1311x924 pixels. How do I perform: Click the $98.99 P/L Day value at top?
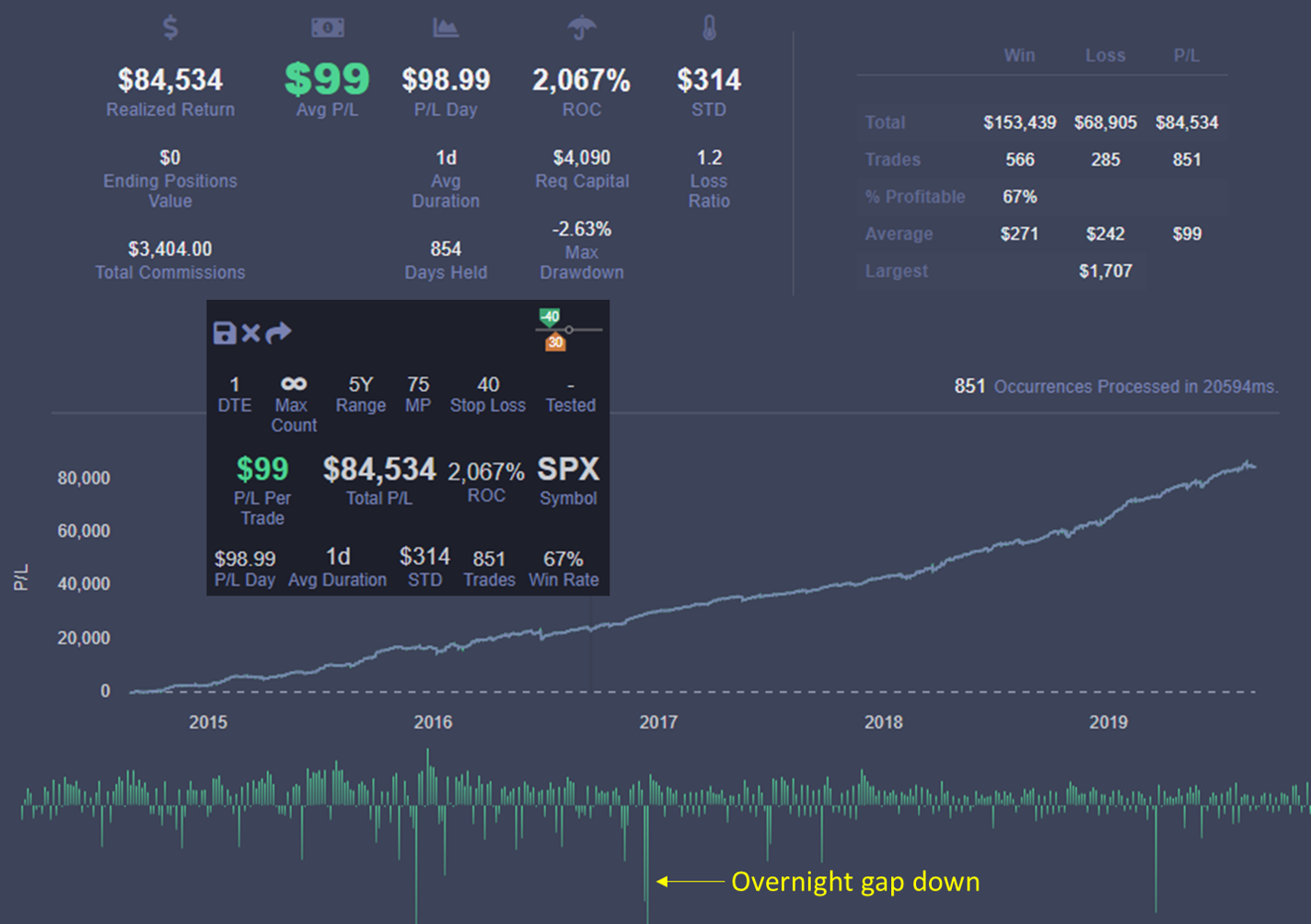pyautogui.click(x=446, y=80)
